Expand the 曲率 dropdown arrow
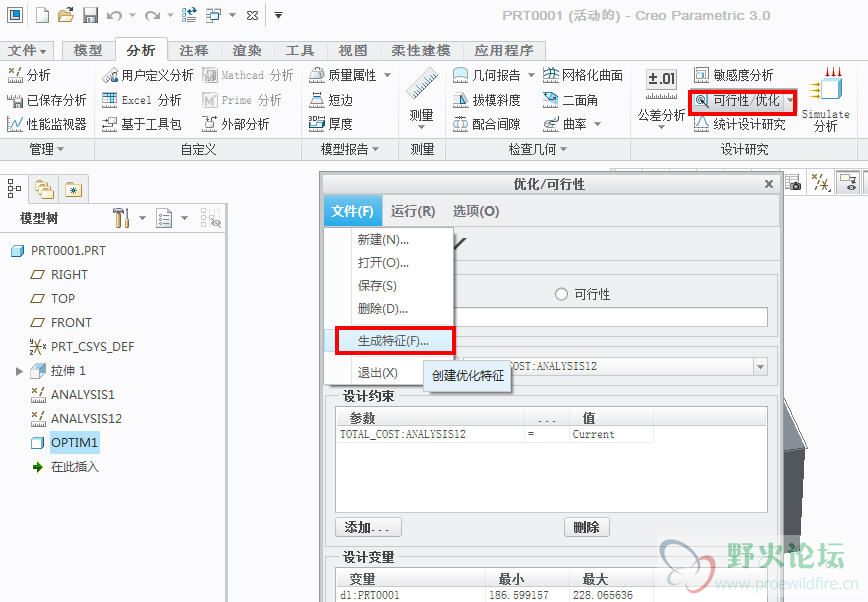This screenshot has height=602, width=868. (597, 124)
